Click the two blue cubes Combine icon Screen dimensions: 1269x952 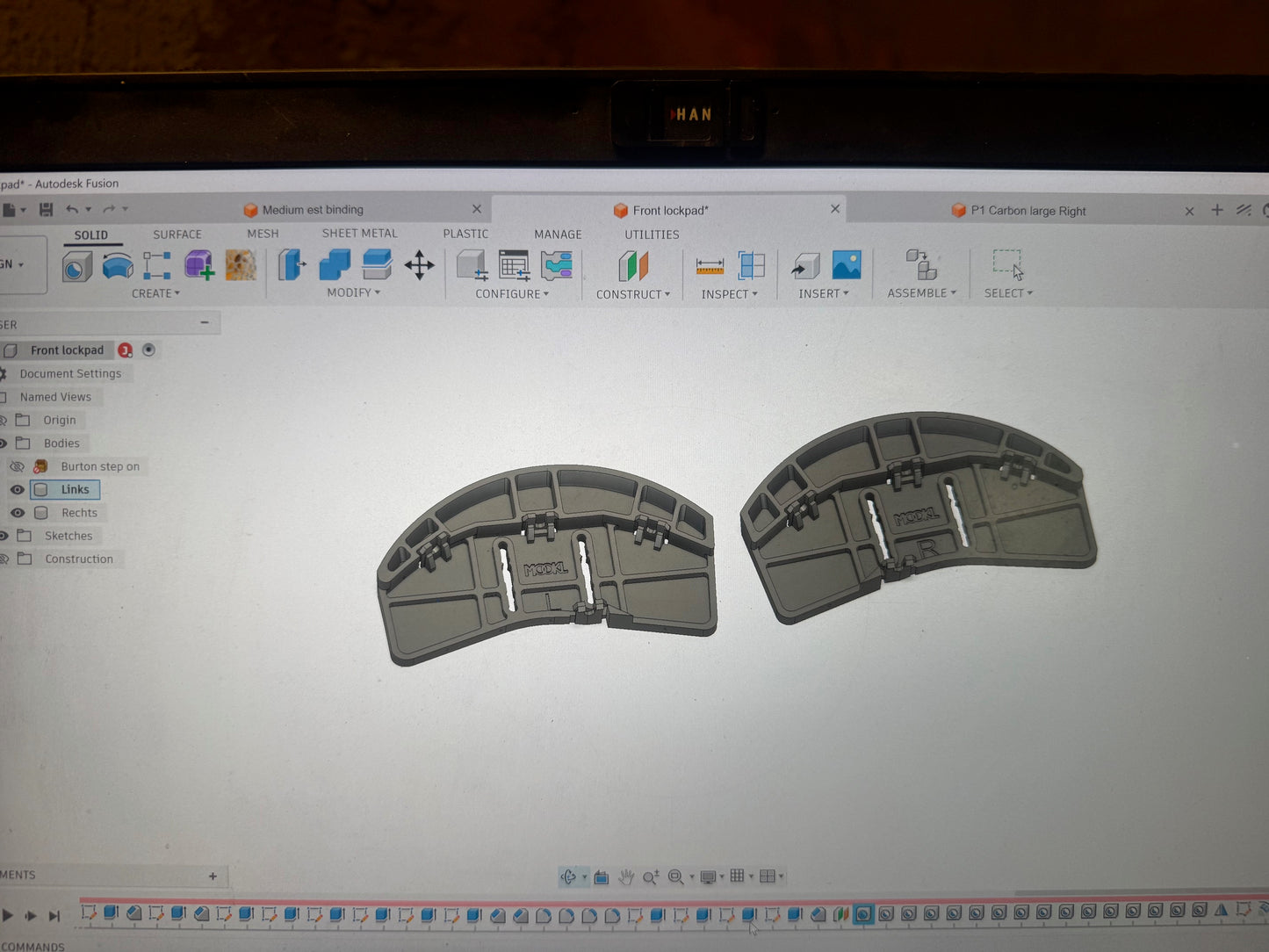(x=335, y=264)
